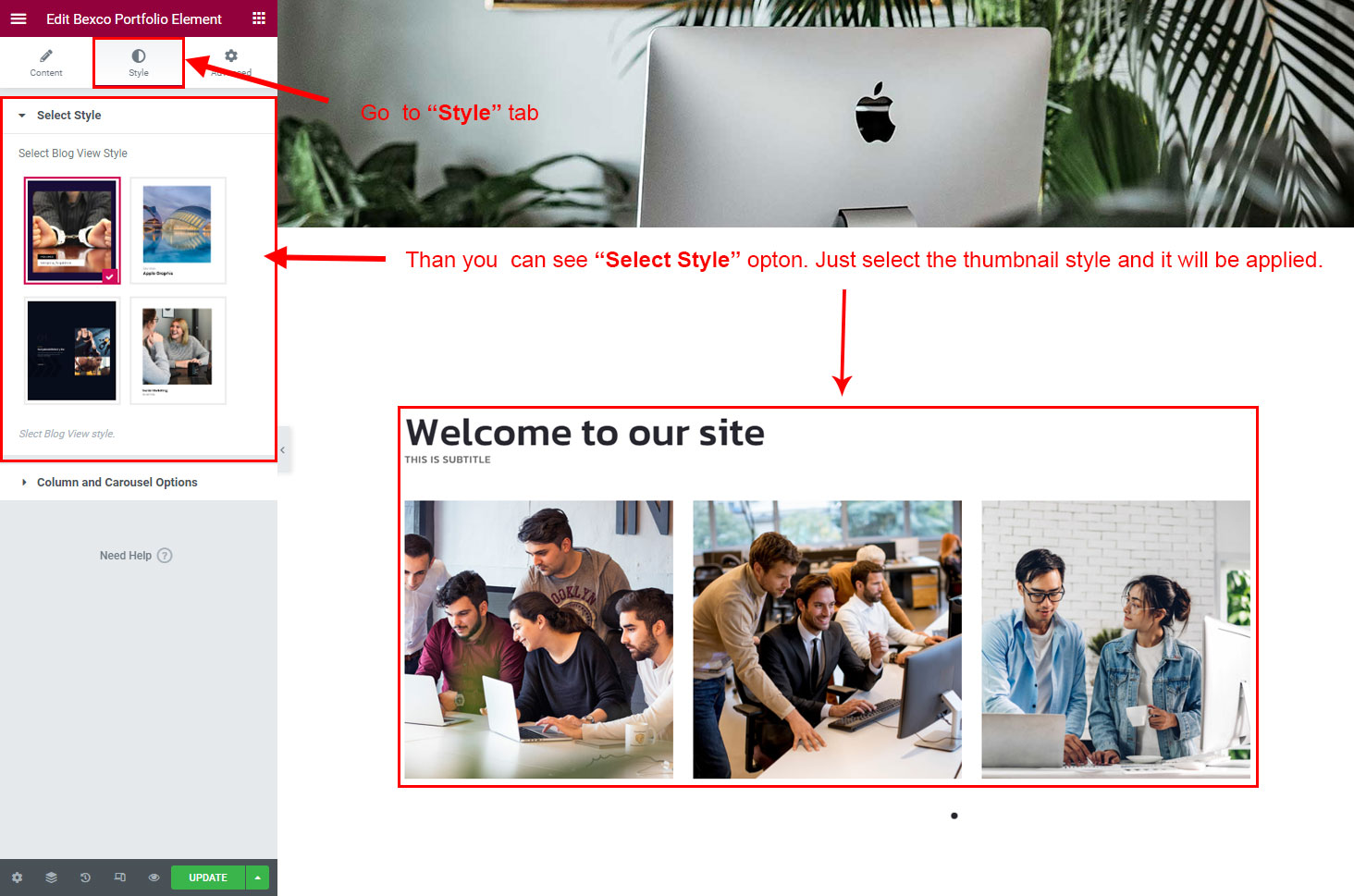Switch to the Style tab
Viewport: 1354px width, 896px height.
[139, 63]
